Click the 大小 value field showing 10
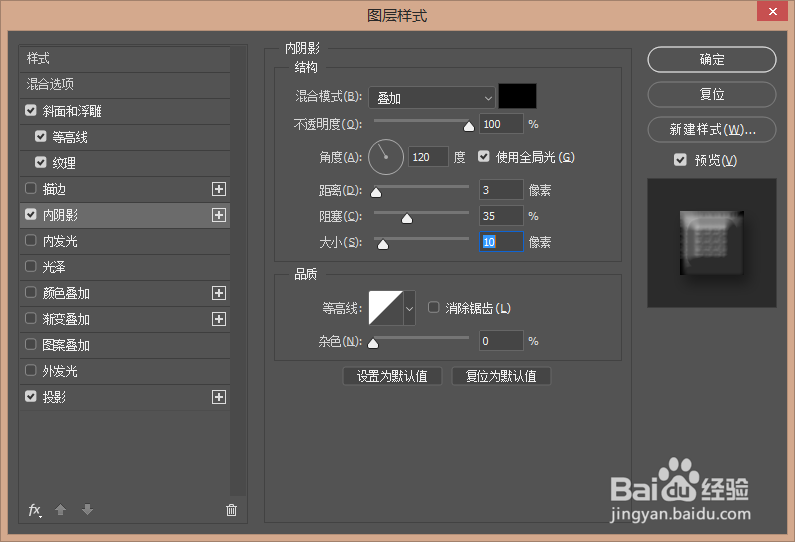This screenshot has width=795, height=542. (501, 242)
